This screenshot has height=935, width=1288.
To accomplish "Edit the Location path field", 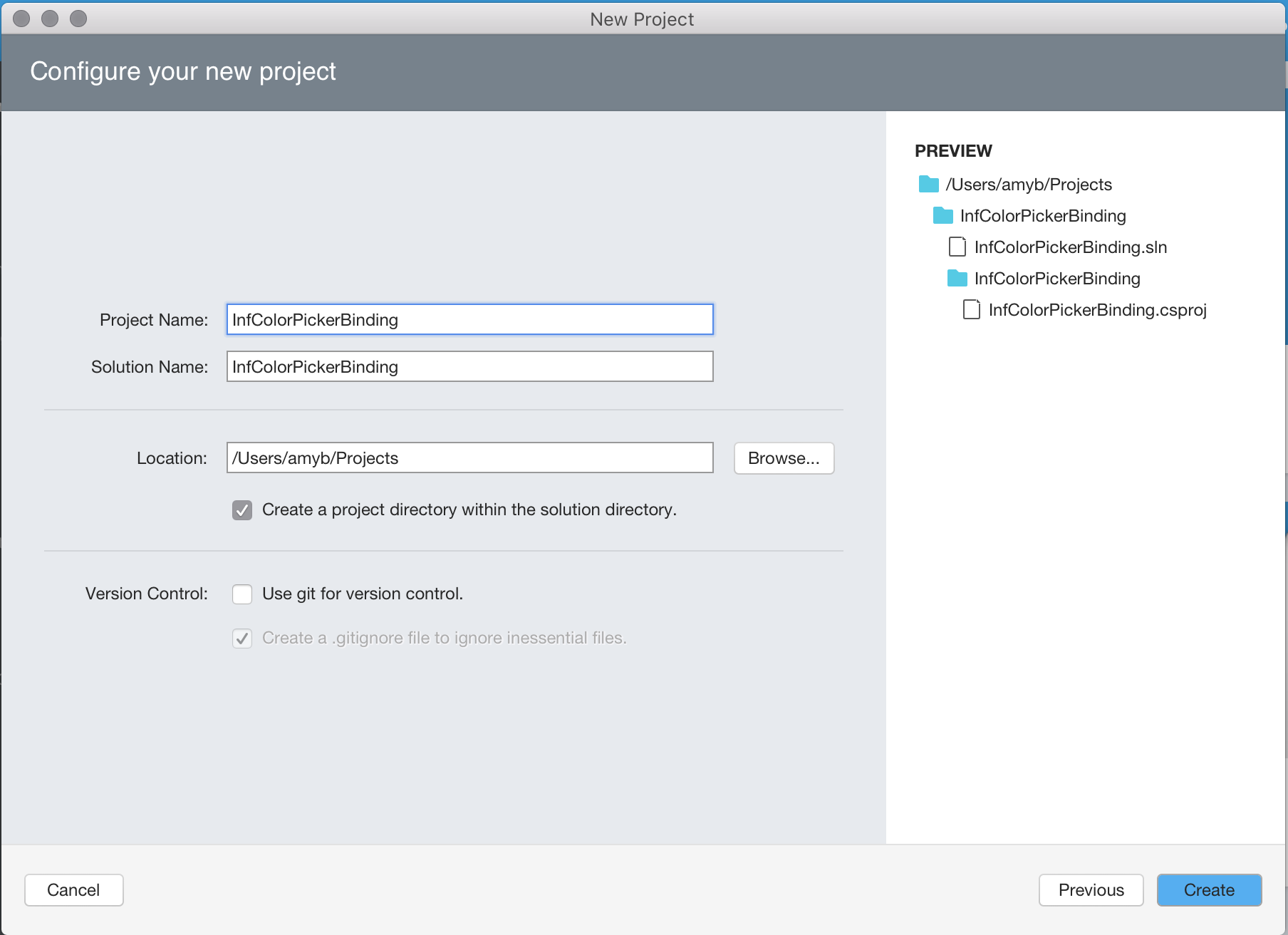I will (469, 458).
